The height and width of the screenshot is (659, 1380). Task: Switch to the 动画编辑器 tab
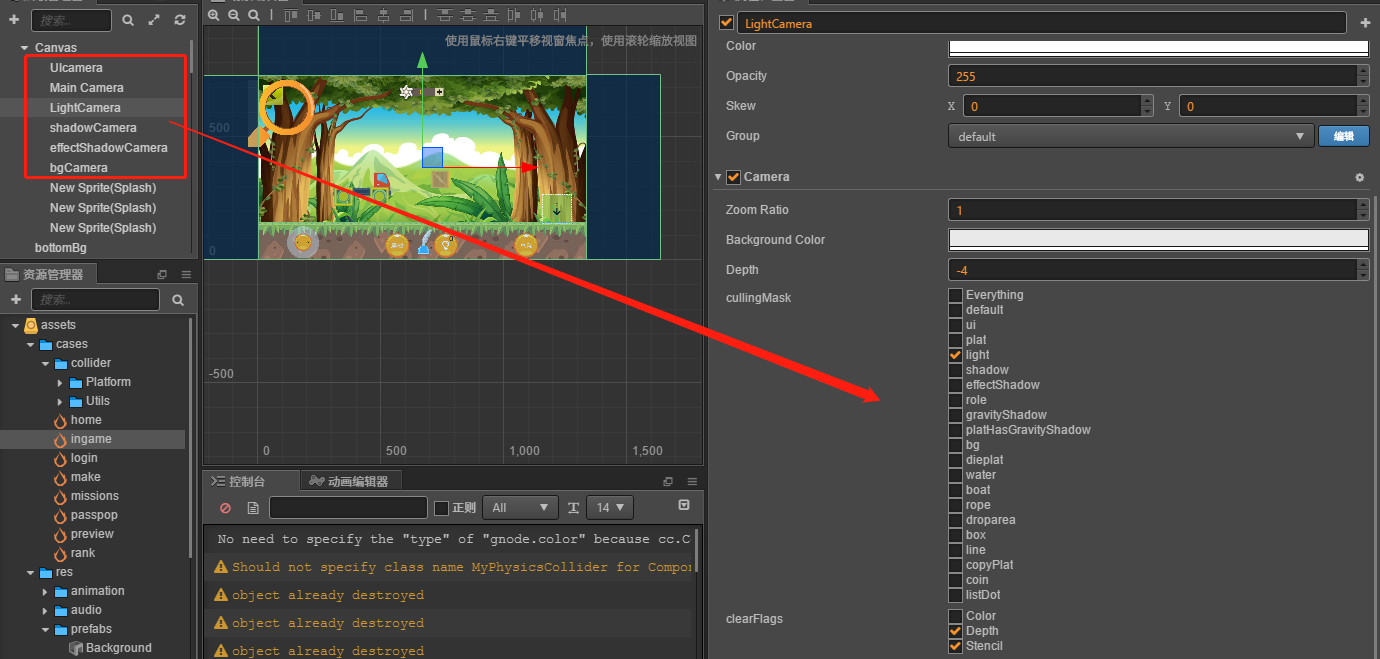click(355, 481)
